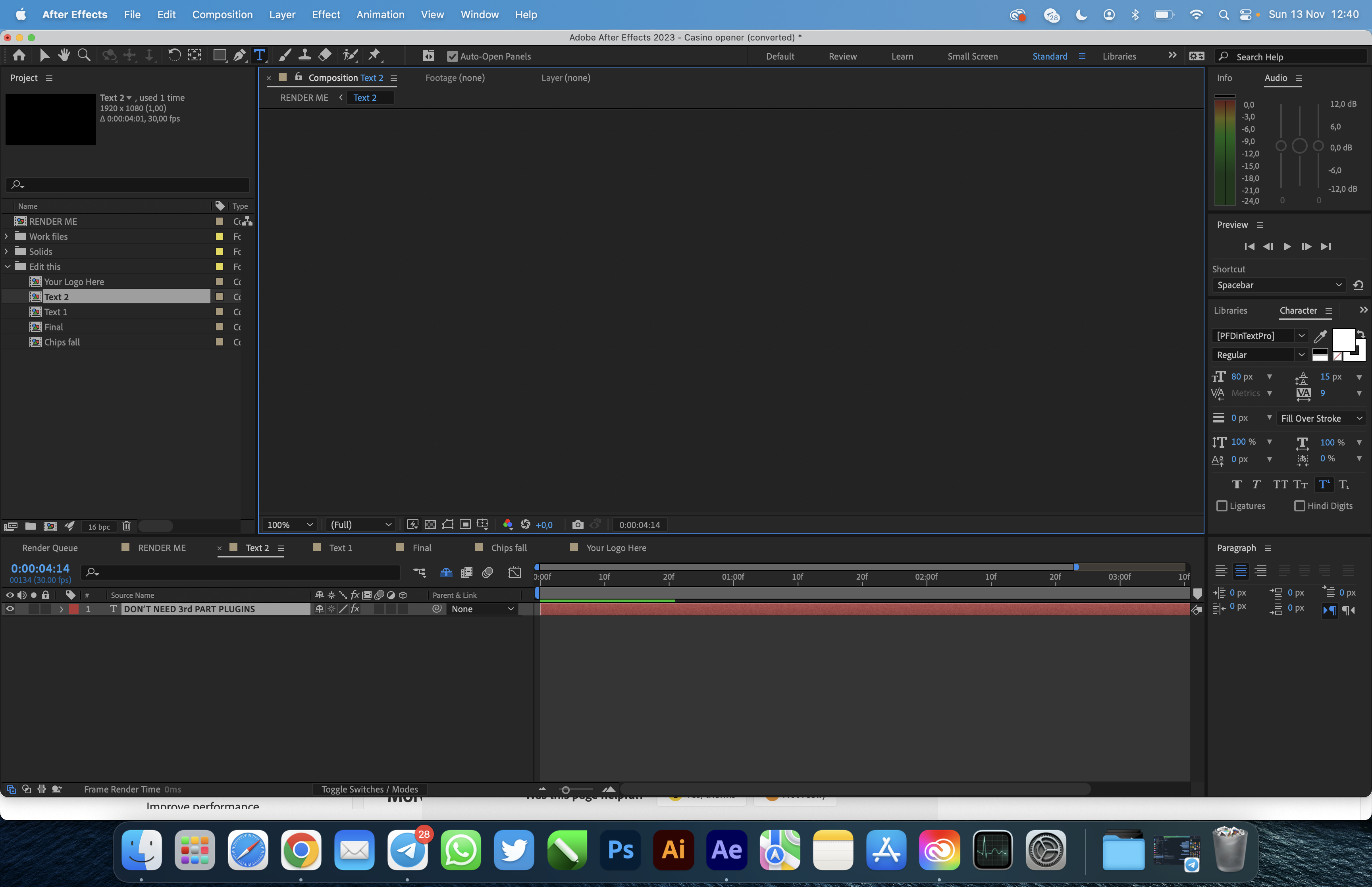Viewport: 1372px width, 887px height.
Task: Take a snapshot with camera icon
Action: [x=578, y=525]
